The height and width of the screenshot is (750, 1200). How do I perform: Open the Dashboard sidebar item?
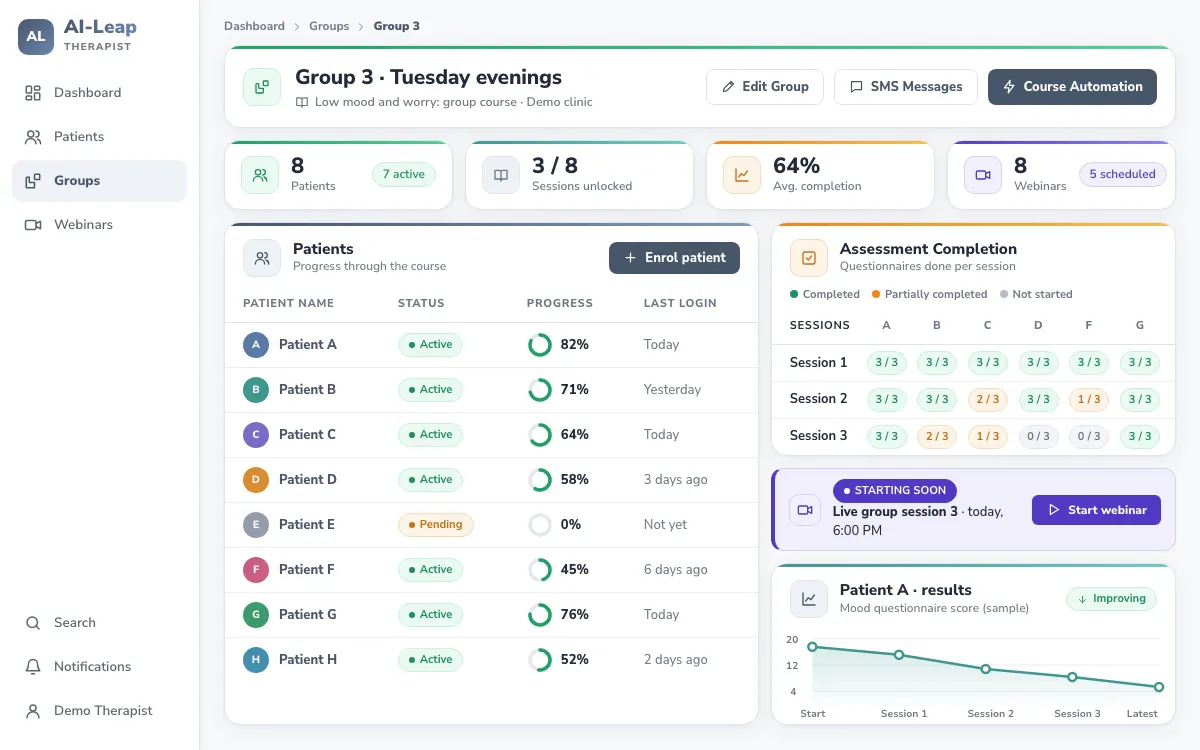coord(99,93)
